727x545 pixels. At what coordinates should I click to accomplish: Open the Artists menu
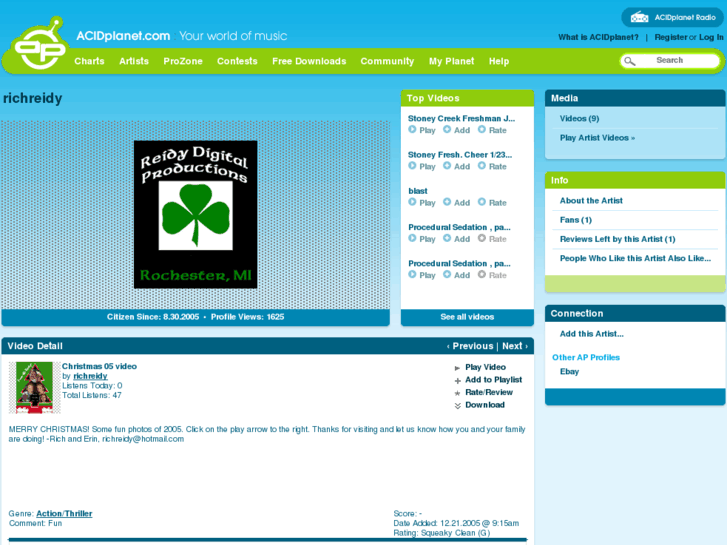coord(134,61)
